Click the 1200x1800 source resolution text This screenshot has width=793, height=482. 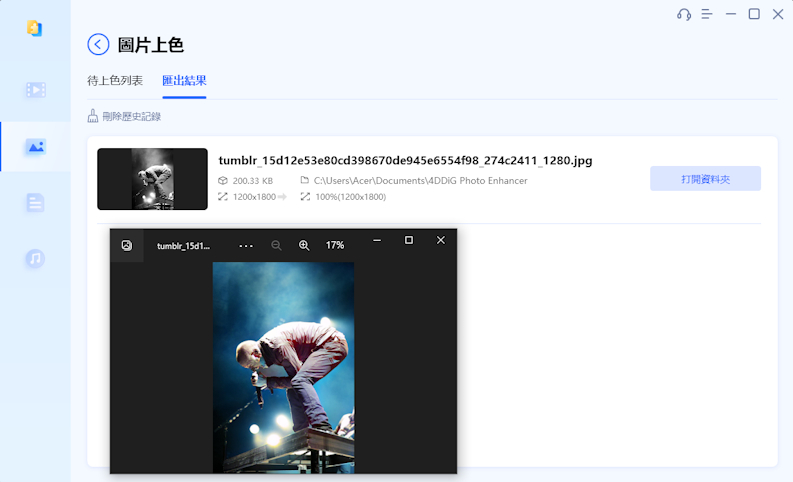point(254,197)
